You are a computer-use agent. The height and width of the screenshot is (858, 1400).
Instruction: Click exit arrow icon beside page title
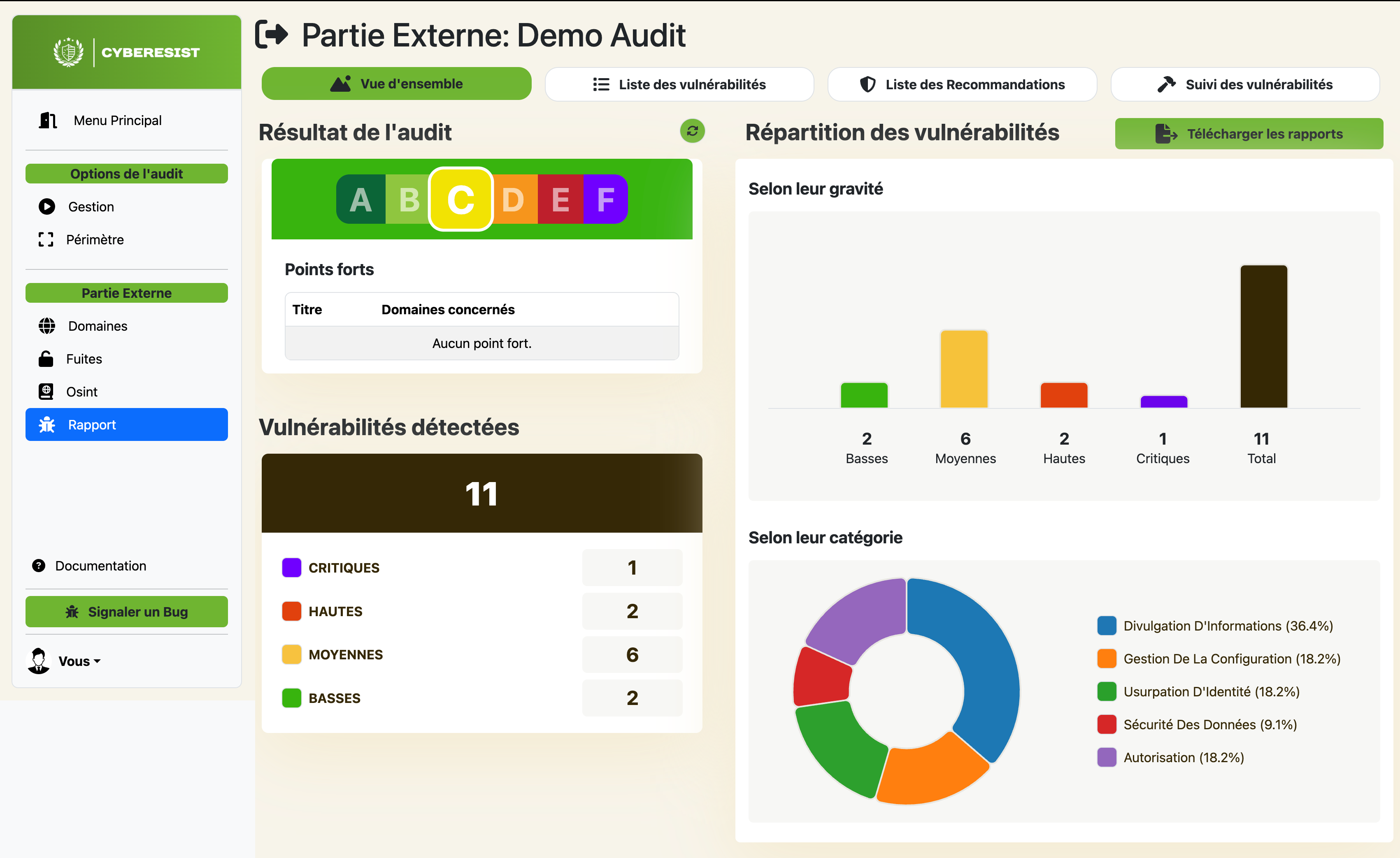tap(272, 35)
